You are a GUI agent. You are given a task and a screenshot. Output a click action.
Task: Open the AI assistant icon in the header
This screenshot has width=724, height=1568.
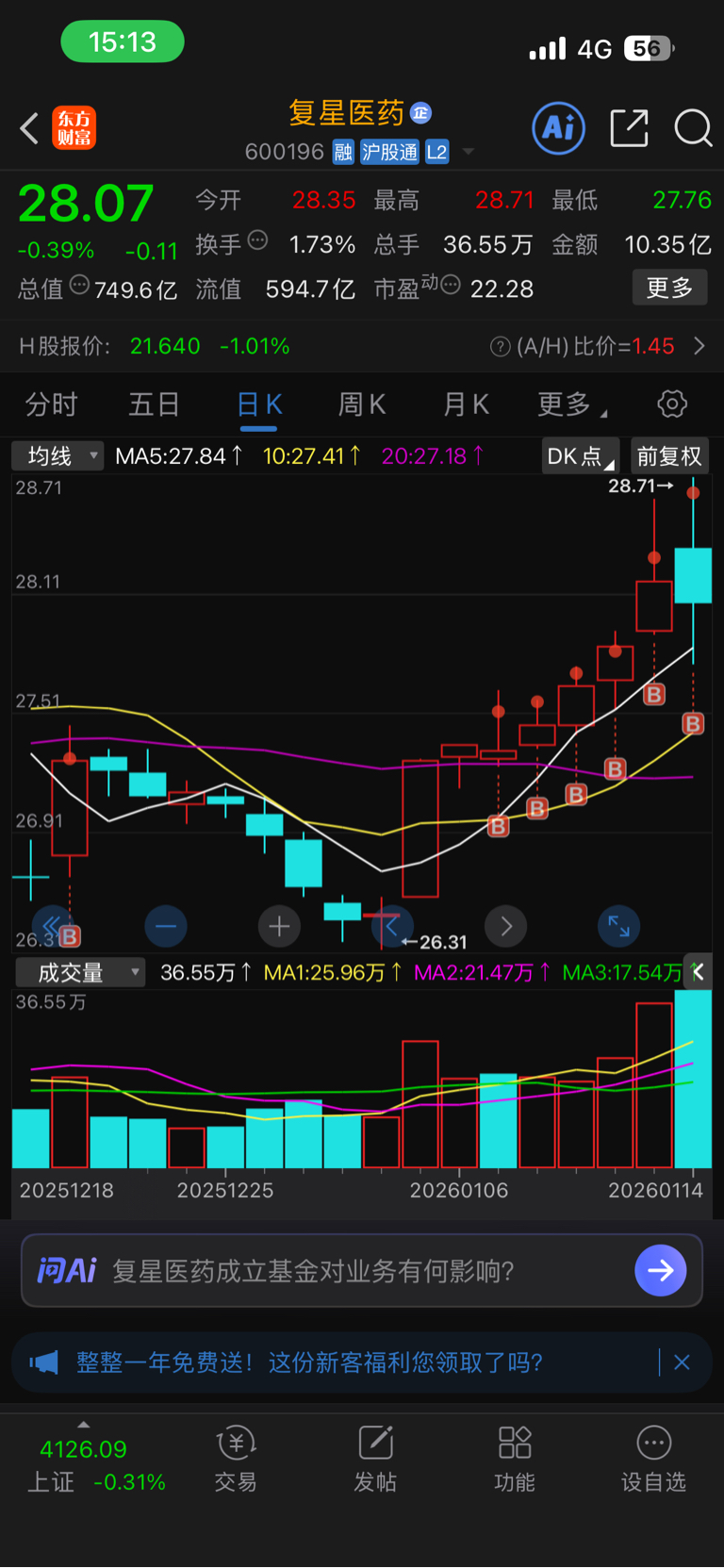(x=559, y=127)
